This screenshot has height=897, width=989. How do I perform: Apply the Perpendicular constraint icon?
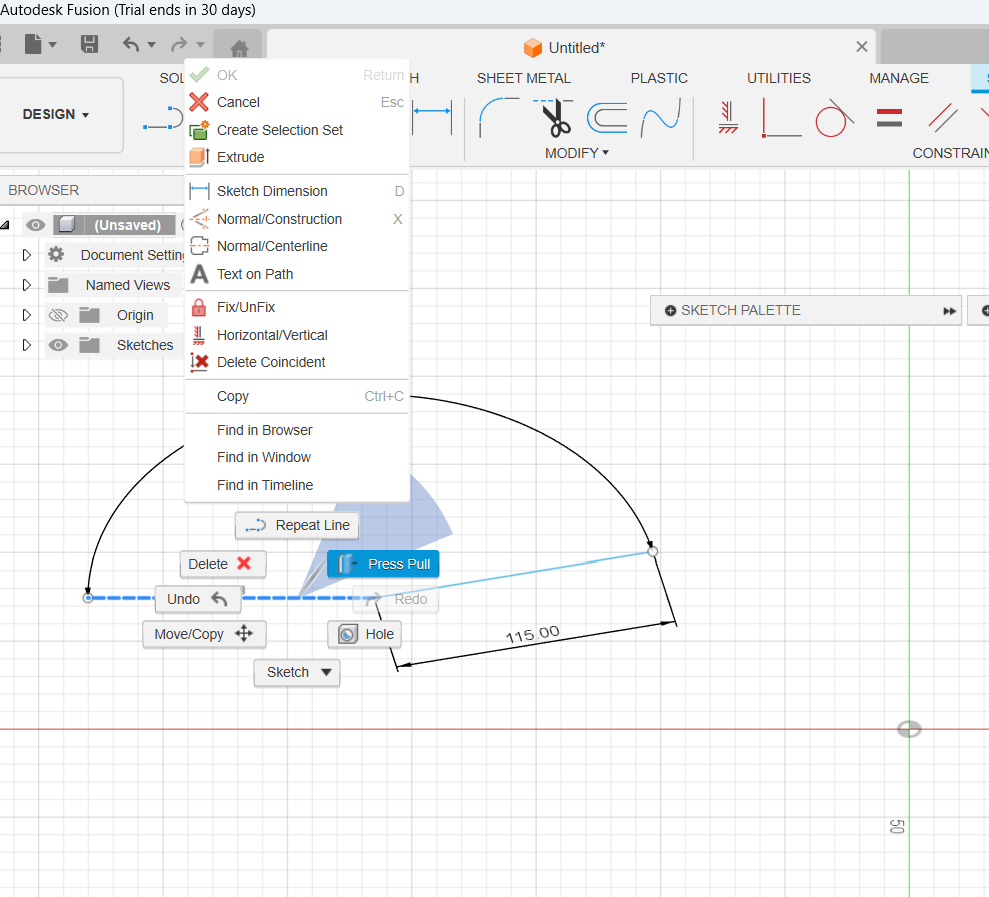pos(781,118)
